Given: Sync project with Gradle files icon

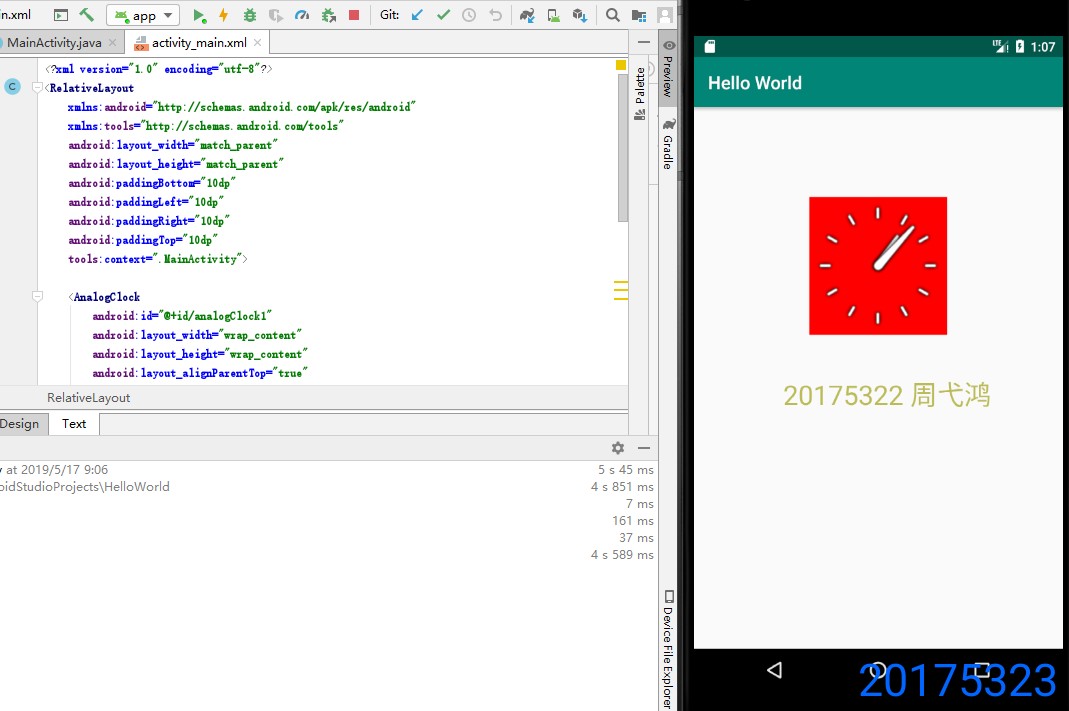Looking at the screenshot, I should (527, 15).
